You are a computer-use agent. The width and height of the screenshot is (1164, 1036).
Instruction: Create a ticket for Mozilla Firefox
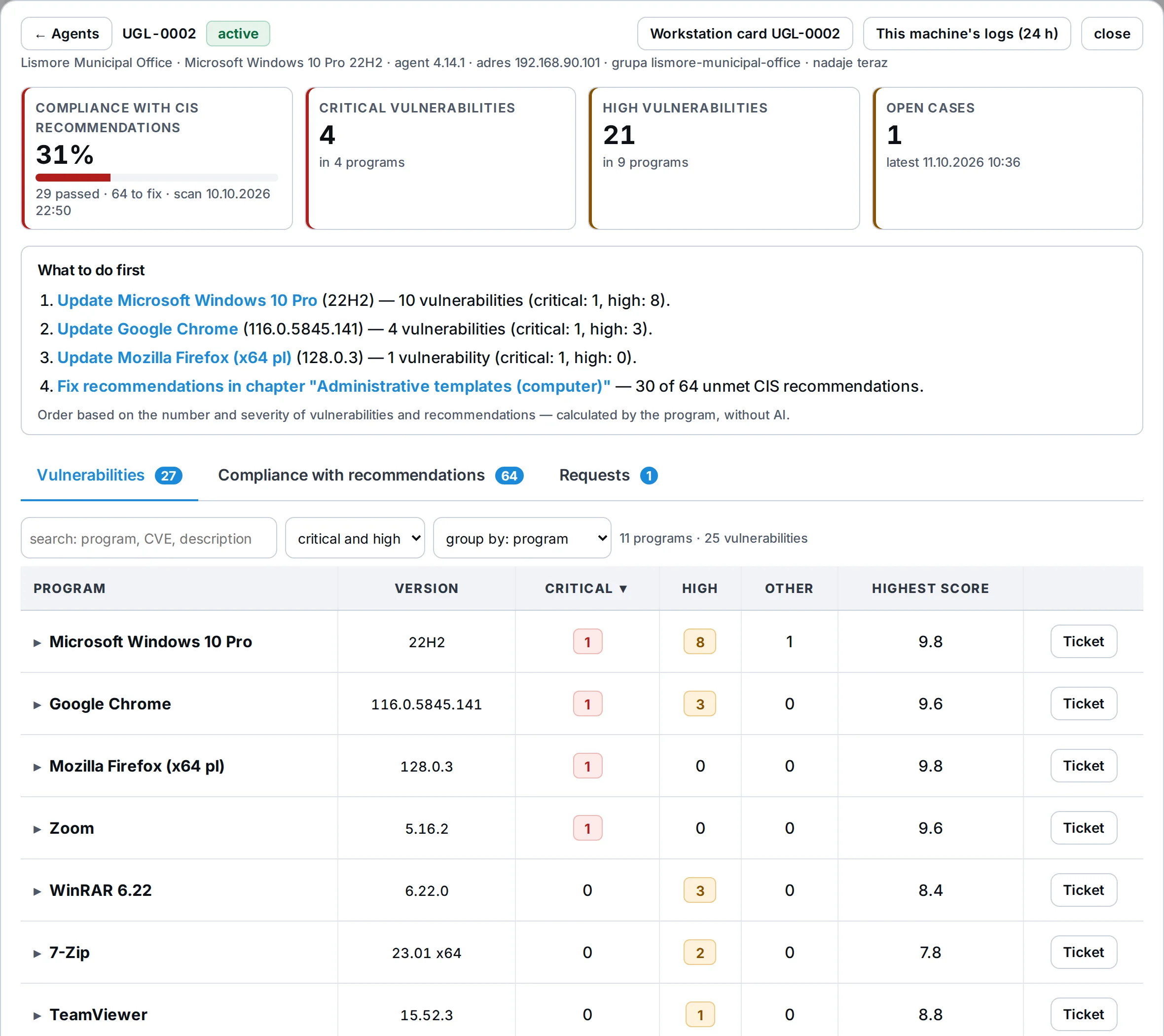[x=1083, y=766]
